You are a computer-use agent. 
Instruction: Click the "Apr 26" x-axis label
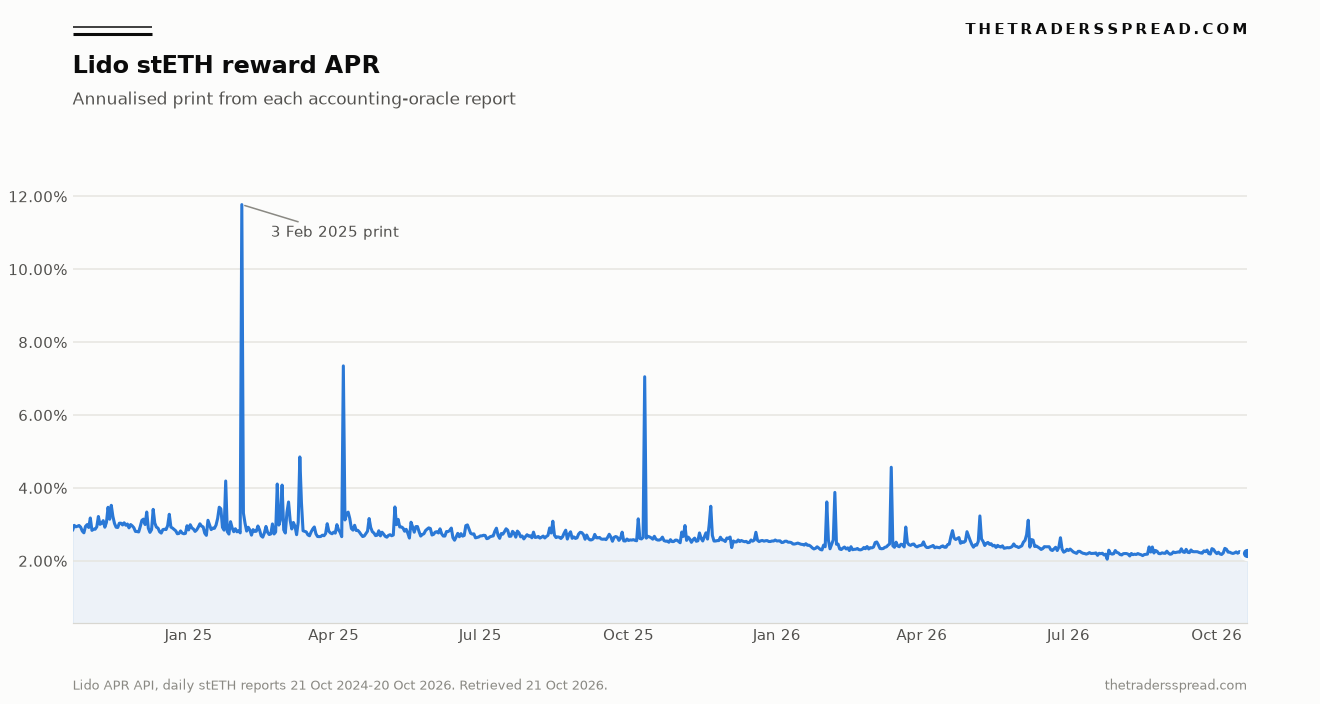922,635
